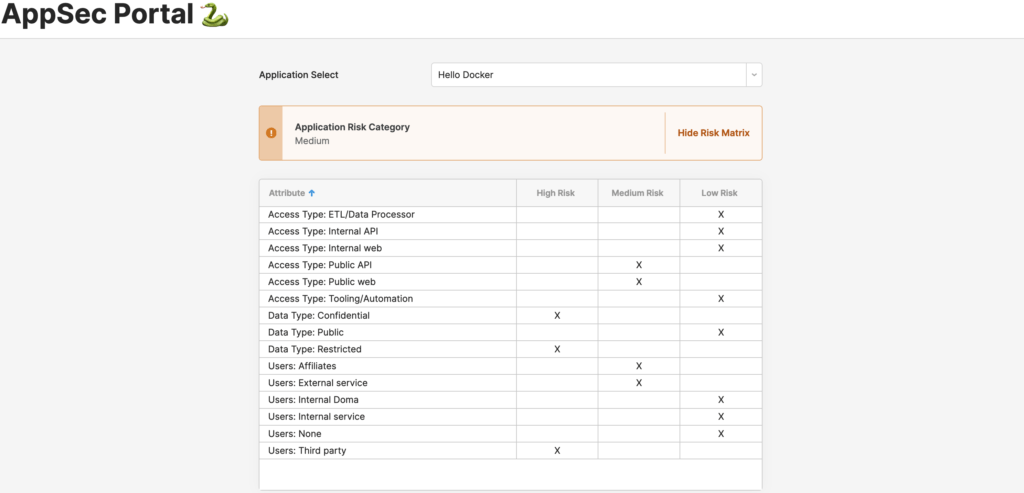Click the Attribute column header
The image size is (1024, 493).
[x=388, y=193]
